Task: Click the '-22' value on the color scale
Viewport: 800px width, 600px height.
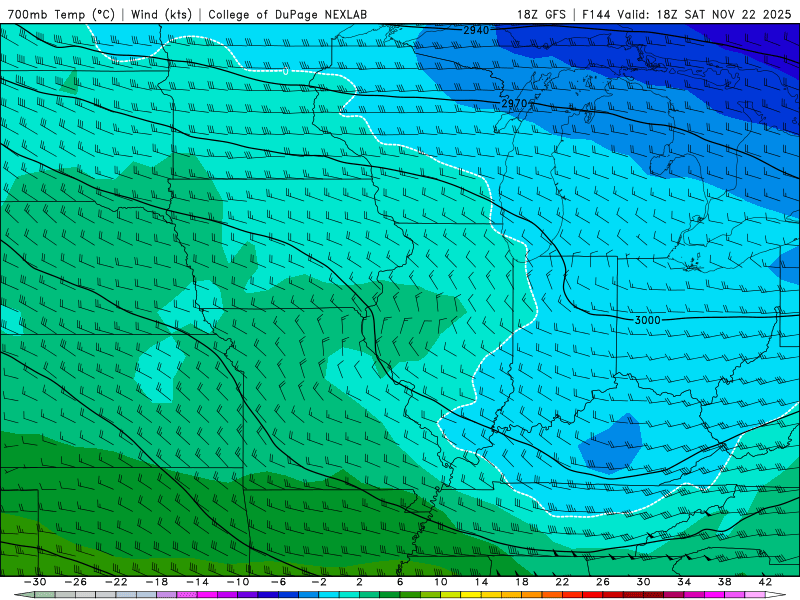Action: 116,582
